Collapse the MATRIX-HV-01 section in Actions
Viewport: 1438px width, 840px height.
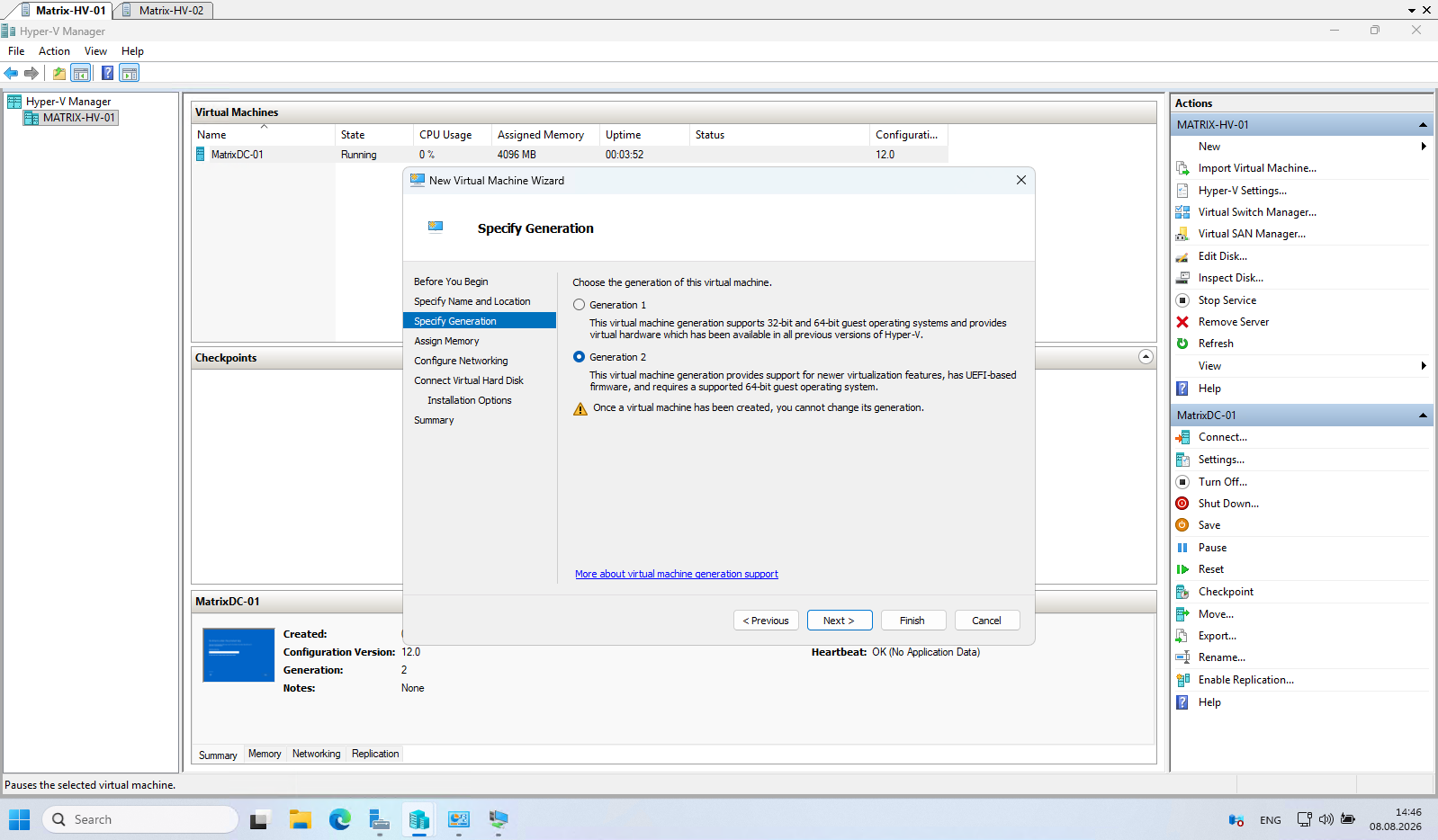(x=1423, y=125)
